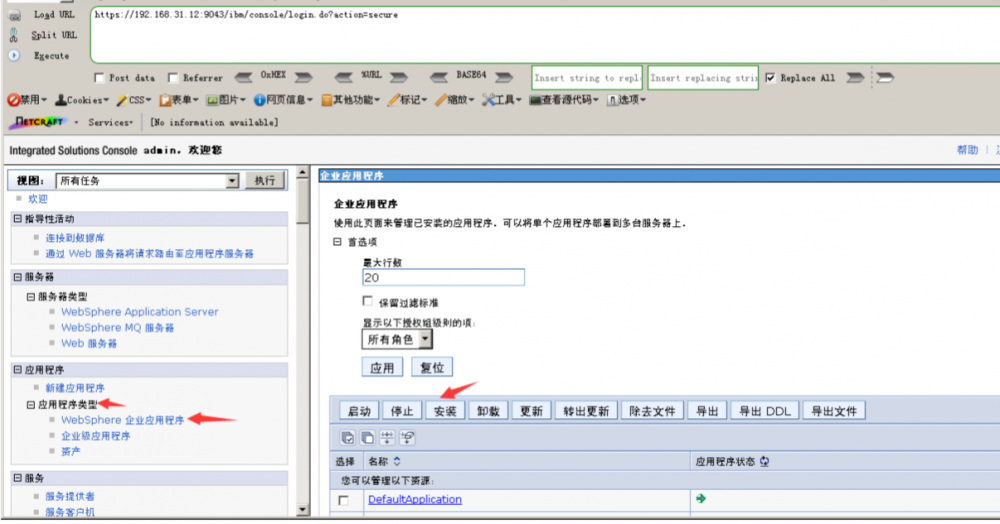Image resolution: width=1000 pixels, height=524 pixels.
Task: Collapse the 首选项 section
Action: pyautogui.click(x=337, y=242)
